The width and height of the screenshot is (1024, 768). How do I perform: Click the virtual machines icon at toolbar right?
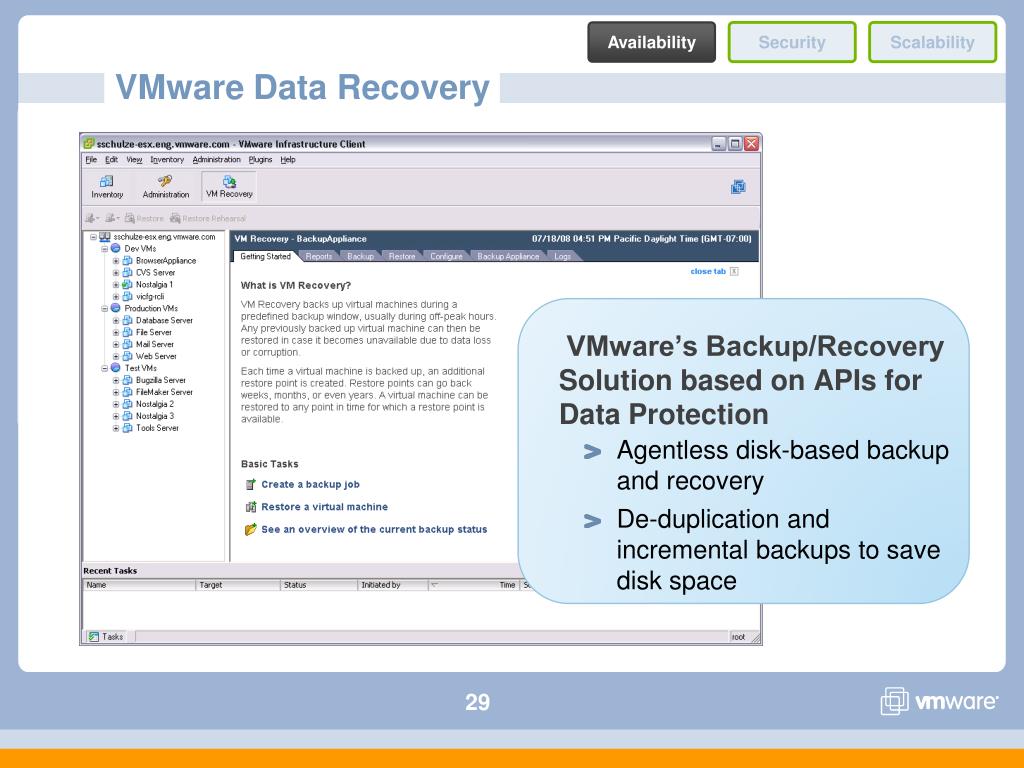click(x=738, y=187)
